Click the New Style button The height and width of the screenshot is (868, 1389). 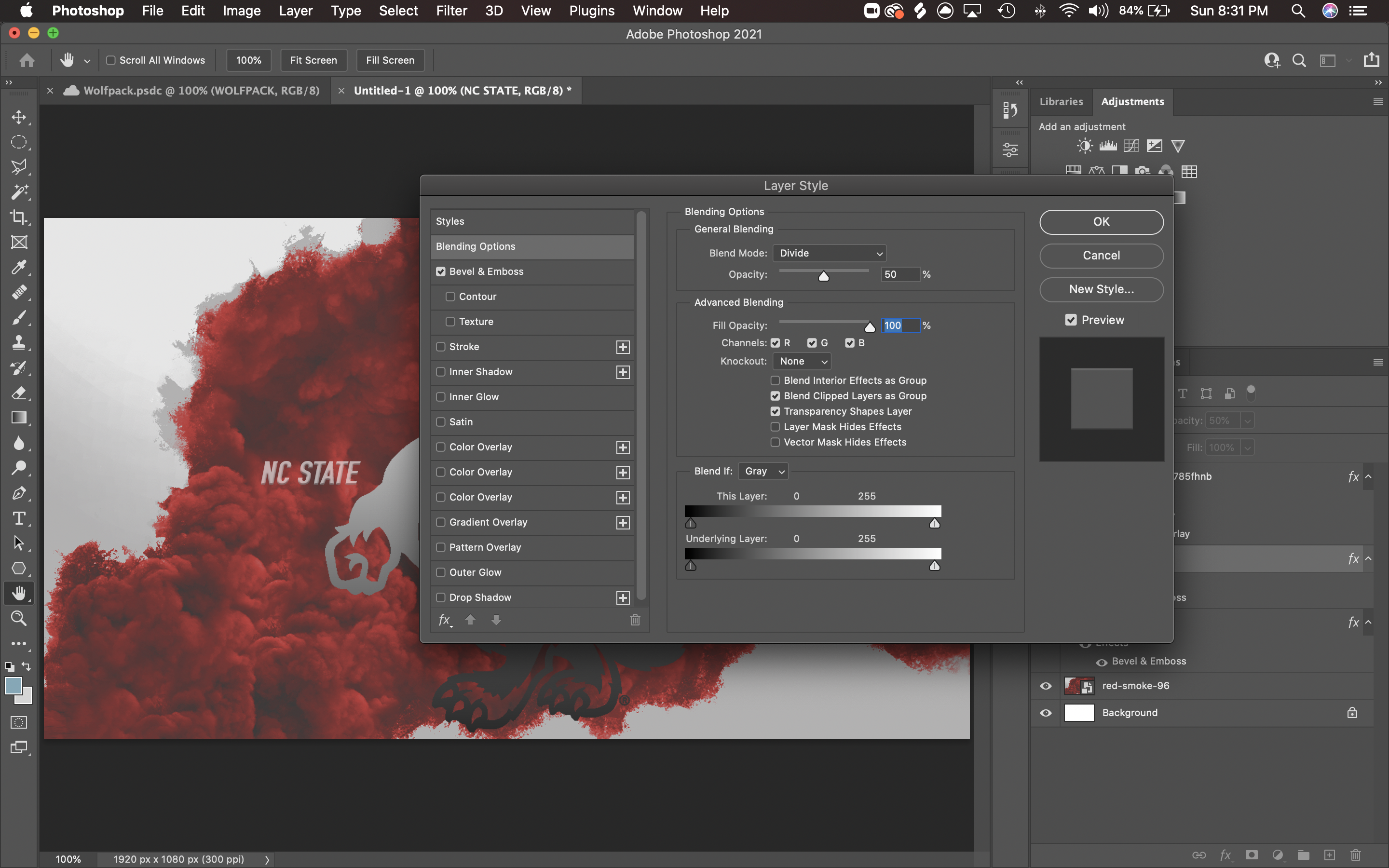[1101, 289]
